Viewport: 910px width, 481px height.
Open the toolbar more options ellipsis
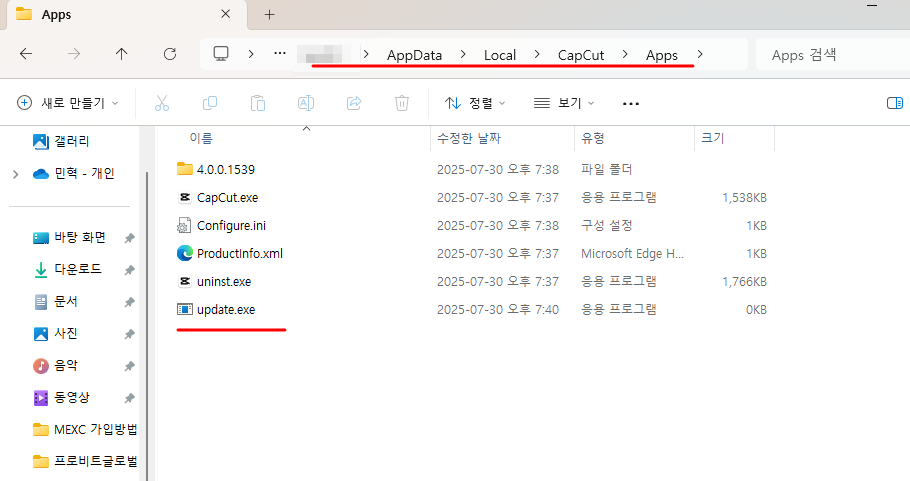coord(630,104)
